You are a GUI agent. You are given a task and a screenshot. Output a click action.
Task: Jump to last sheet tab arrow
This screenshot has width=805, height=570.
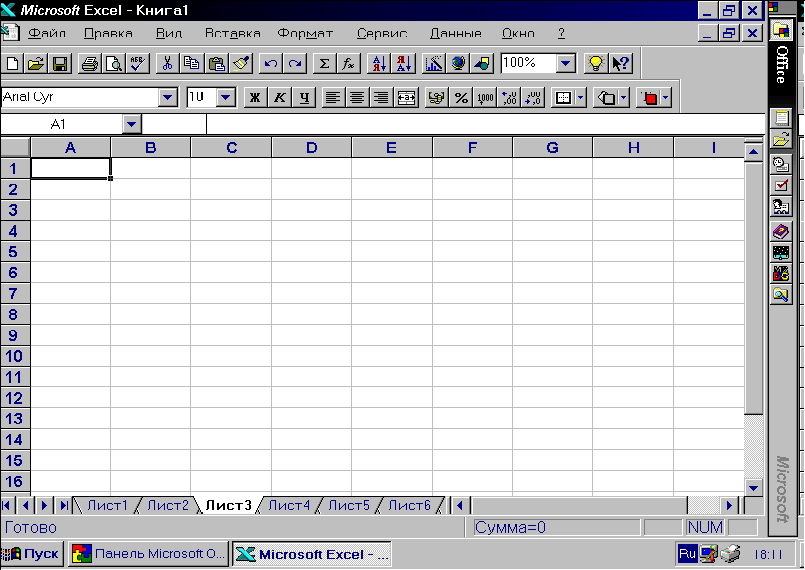pos(64,506)
